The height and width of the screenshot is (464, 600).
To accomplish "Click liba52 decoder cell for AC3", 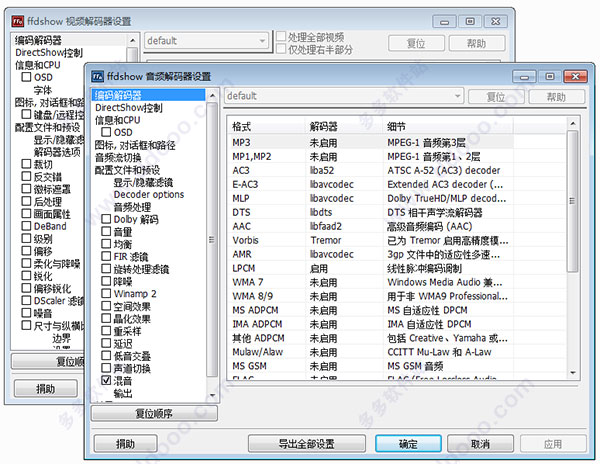I will pyautogui.click(x=322, y=170).
